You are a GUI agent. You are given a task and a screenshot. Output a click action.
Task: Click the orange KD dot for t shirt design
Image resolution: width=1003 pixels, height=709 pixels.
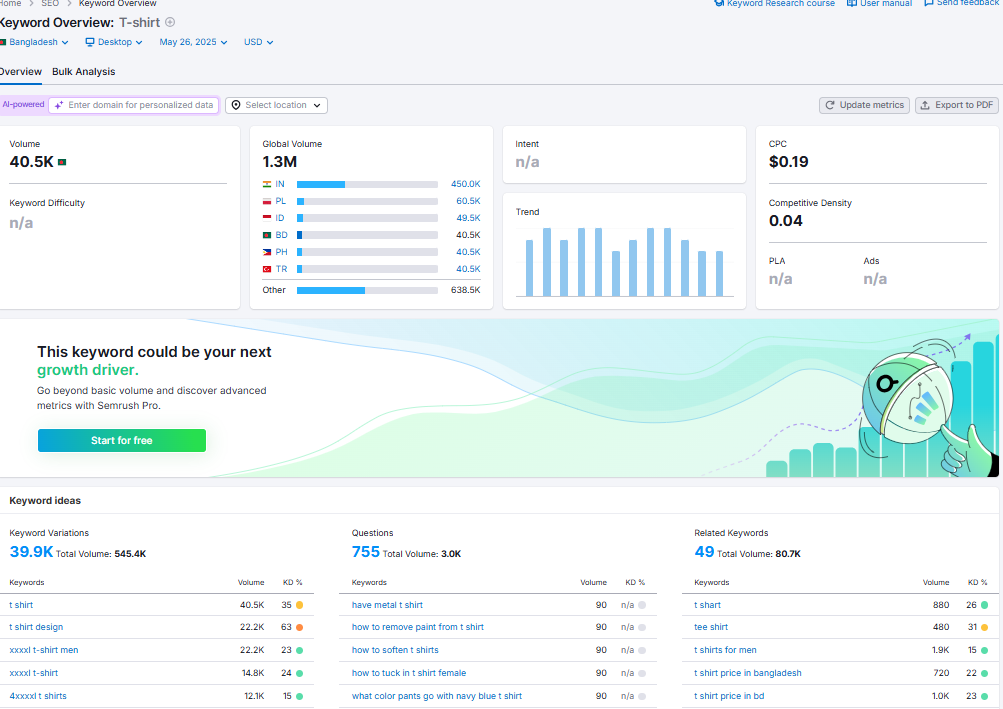coord(299,627)
